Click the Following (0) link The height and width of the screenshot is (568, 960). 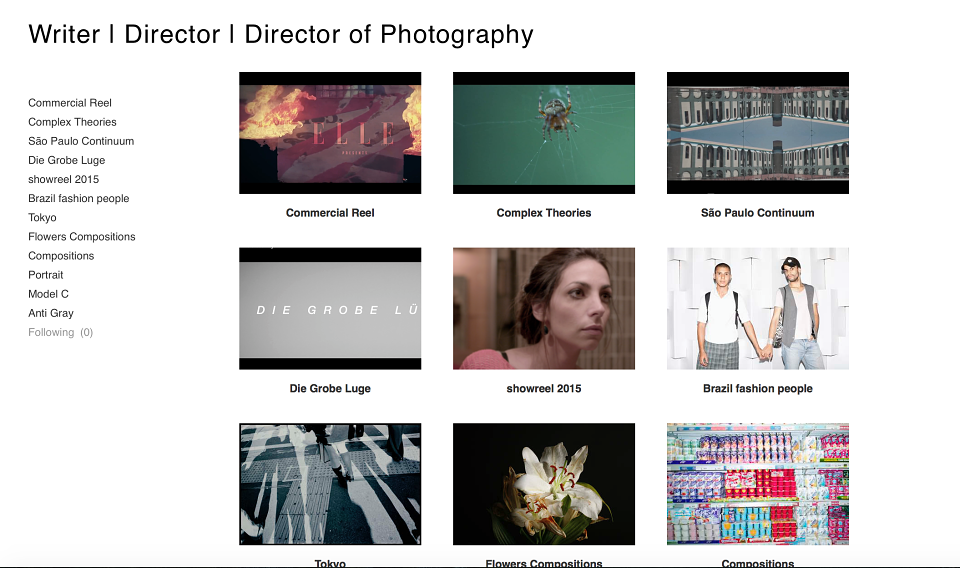click(61, 332)
